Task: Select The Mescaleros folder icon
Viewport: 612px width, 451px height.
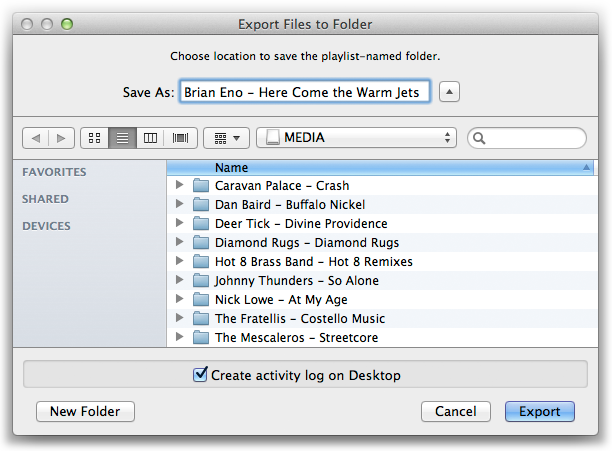Action: 201,337
